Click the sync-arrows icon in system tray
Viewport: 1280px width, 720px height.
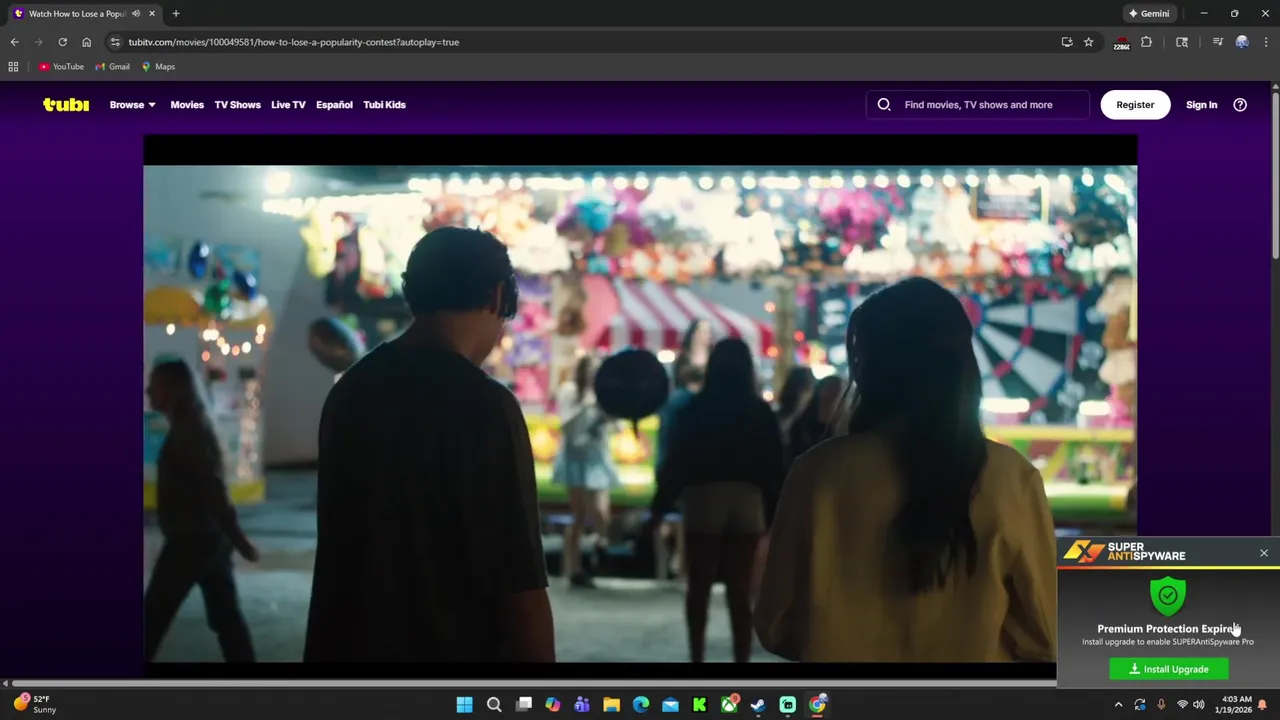click(1140, 705)
